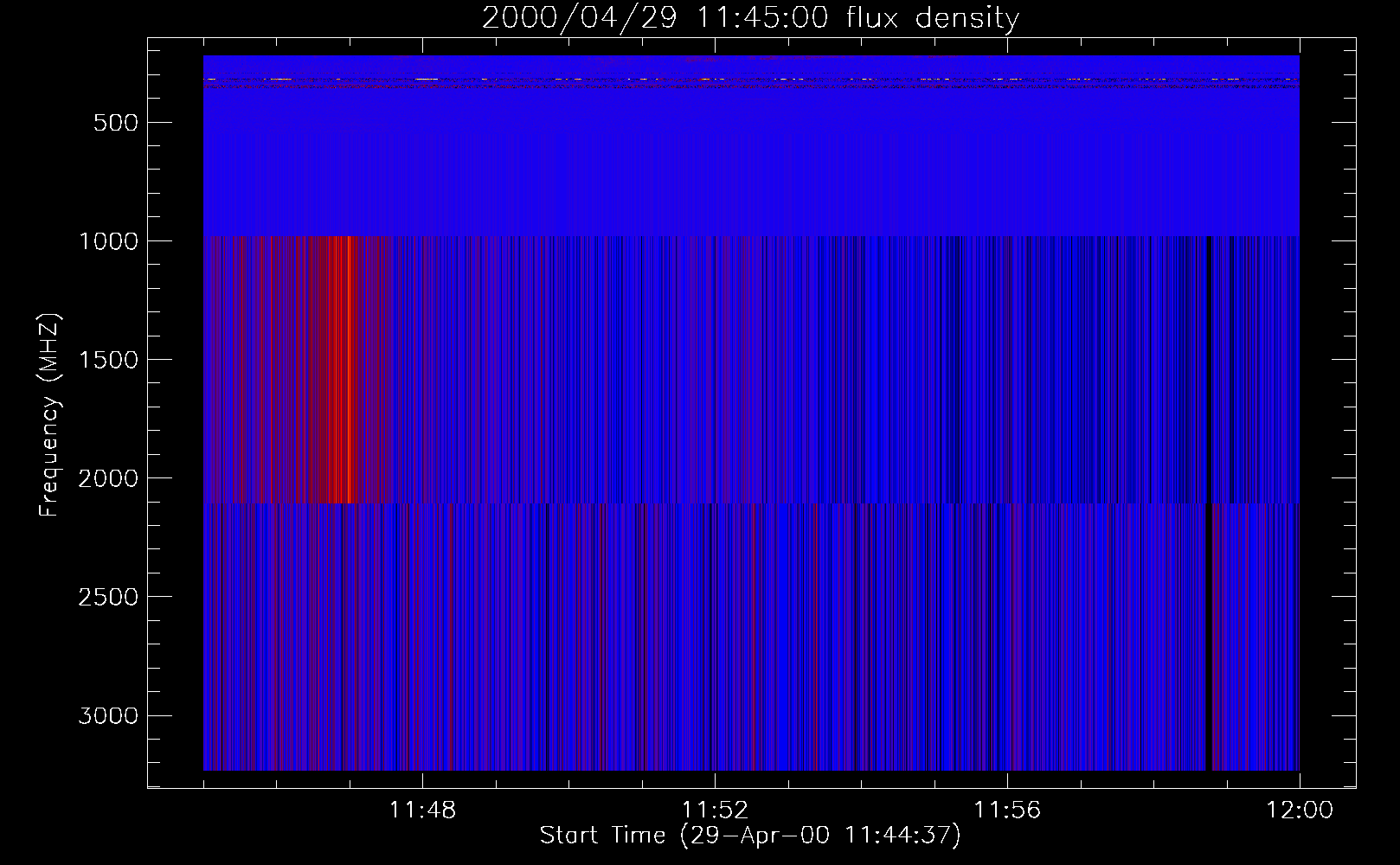Click the 12:00 time tick label
Viewport: 1400px width, 865px height.
(1300, 811)
